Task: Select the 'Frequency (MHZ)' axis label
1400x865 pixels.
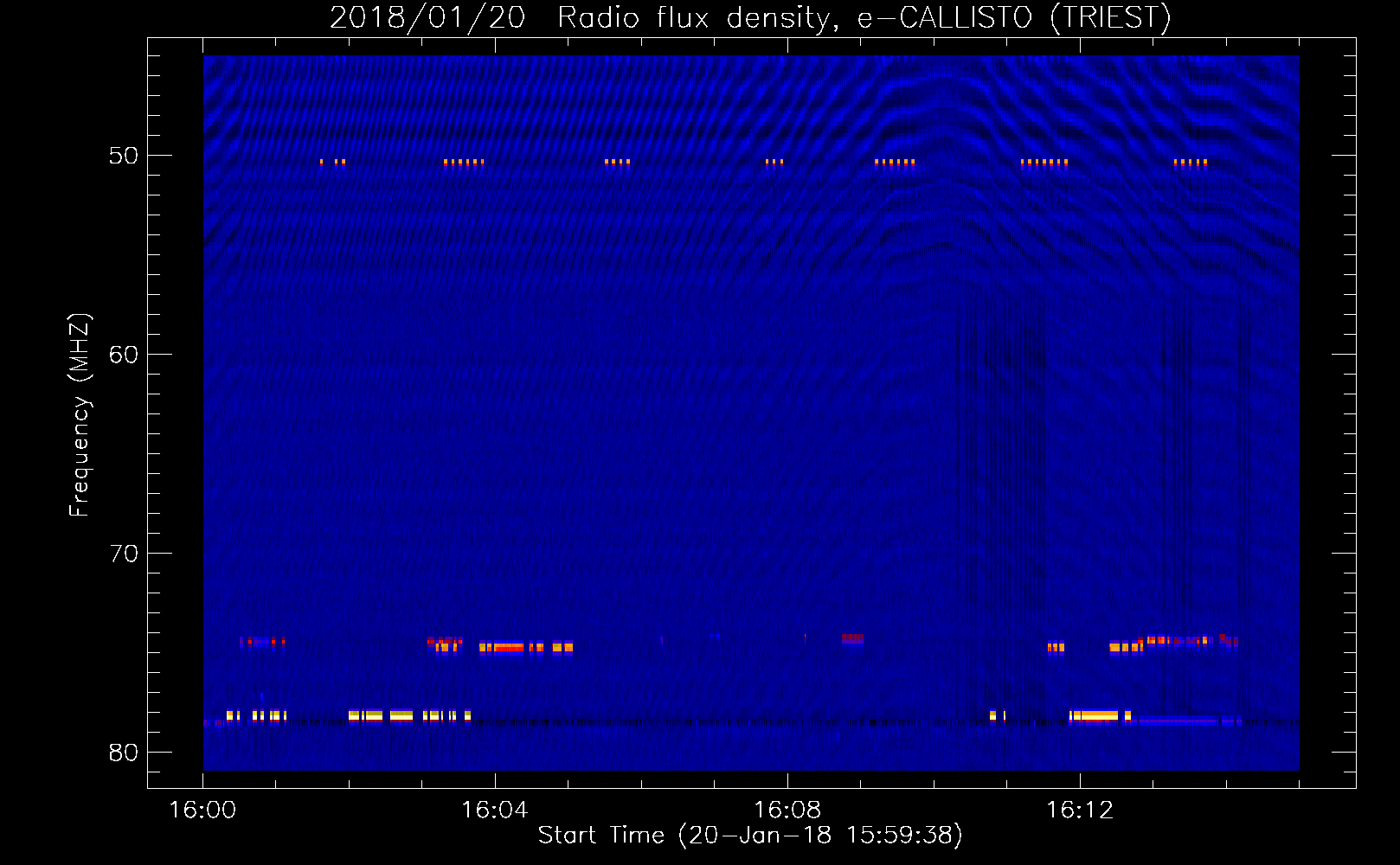Action: 79,415
